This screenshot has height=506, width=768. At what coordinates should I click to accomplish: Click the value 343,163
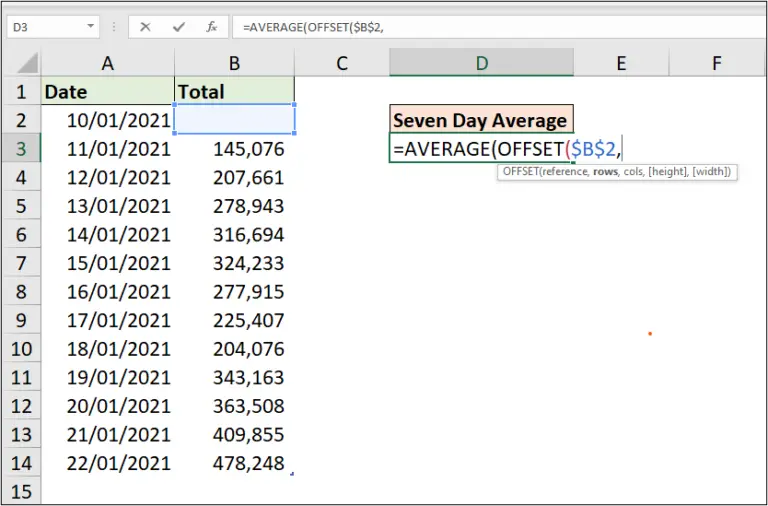[248, 377]
